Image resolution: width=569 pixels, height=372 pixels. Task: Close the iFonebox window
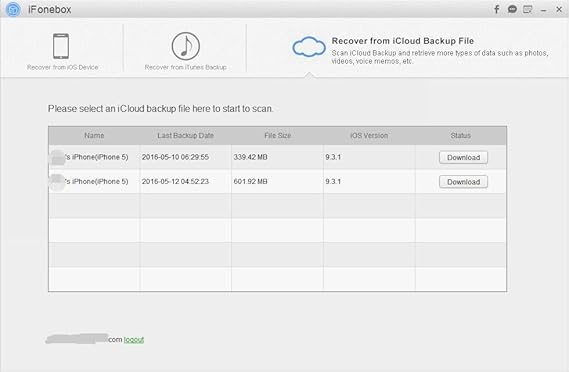coord(559,9)
